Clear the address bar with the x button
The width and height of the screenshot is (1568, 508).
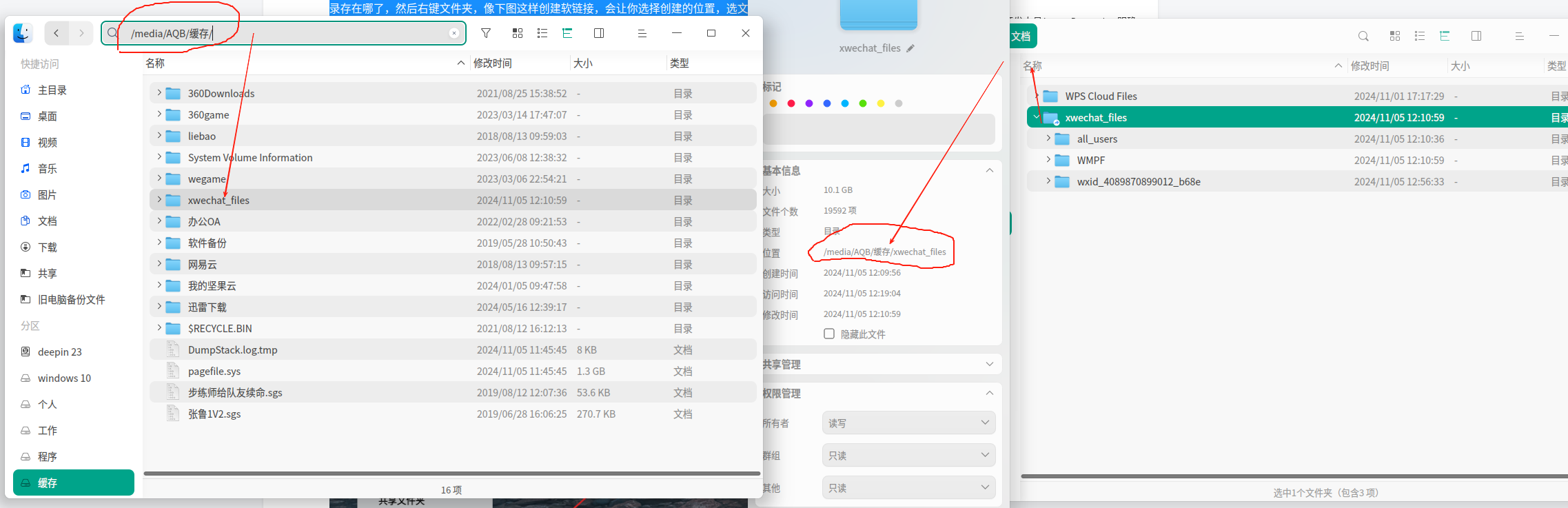[x=454, y=33]
